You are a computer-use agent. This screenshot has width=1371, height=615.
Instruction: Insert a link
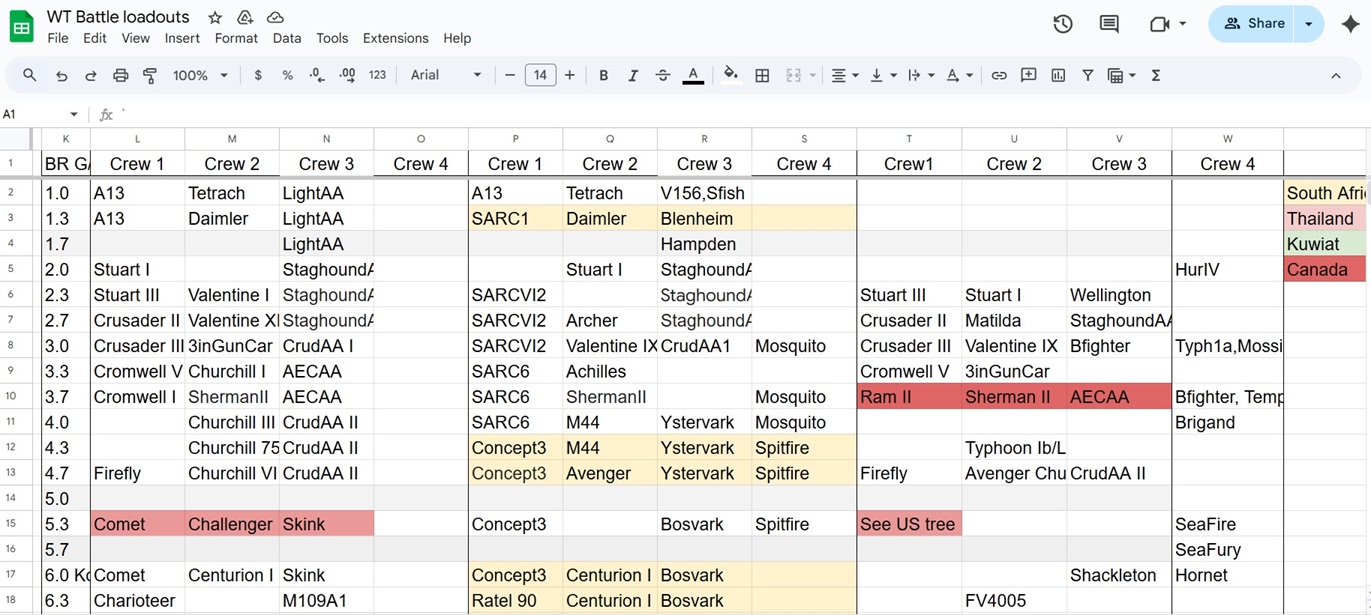pos(999,75)
